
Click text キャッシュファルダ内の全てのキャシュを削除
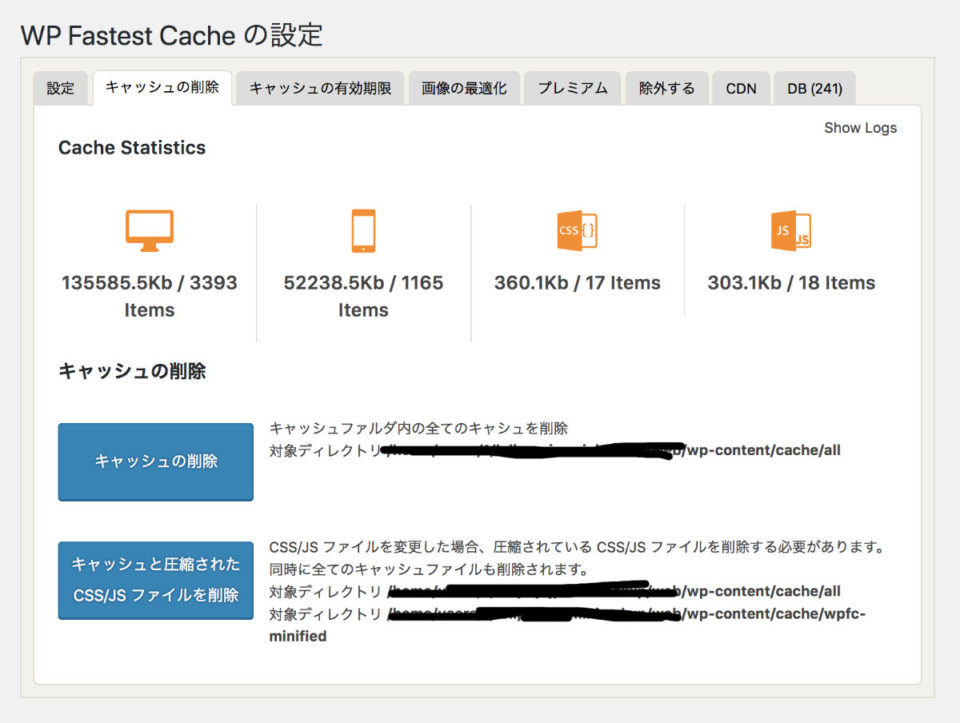[419, 428]
